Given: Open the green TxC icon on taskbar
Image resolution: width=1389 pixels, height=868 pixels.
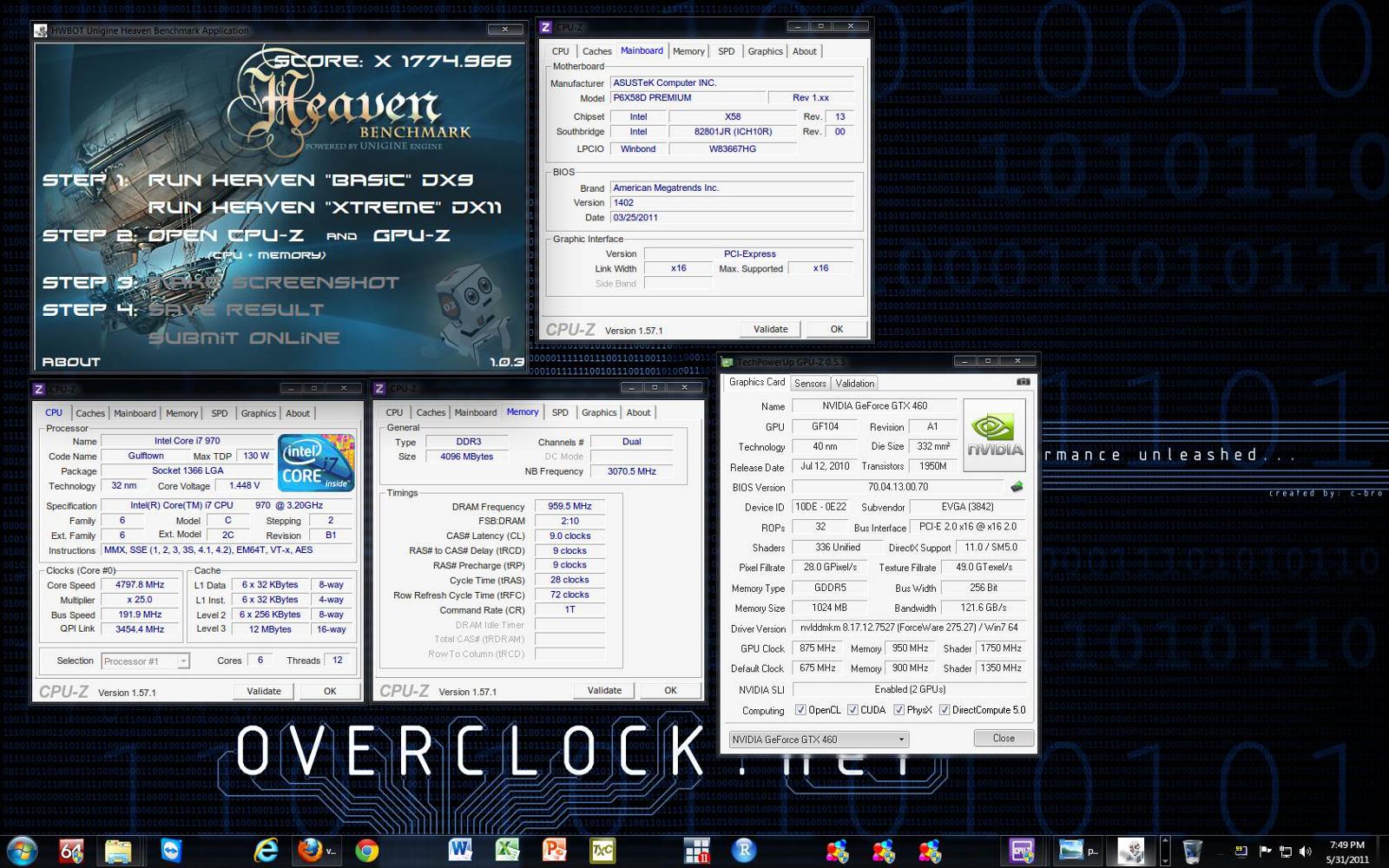Looking at the screenshot, I should [x=602, y=851].
